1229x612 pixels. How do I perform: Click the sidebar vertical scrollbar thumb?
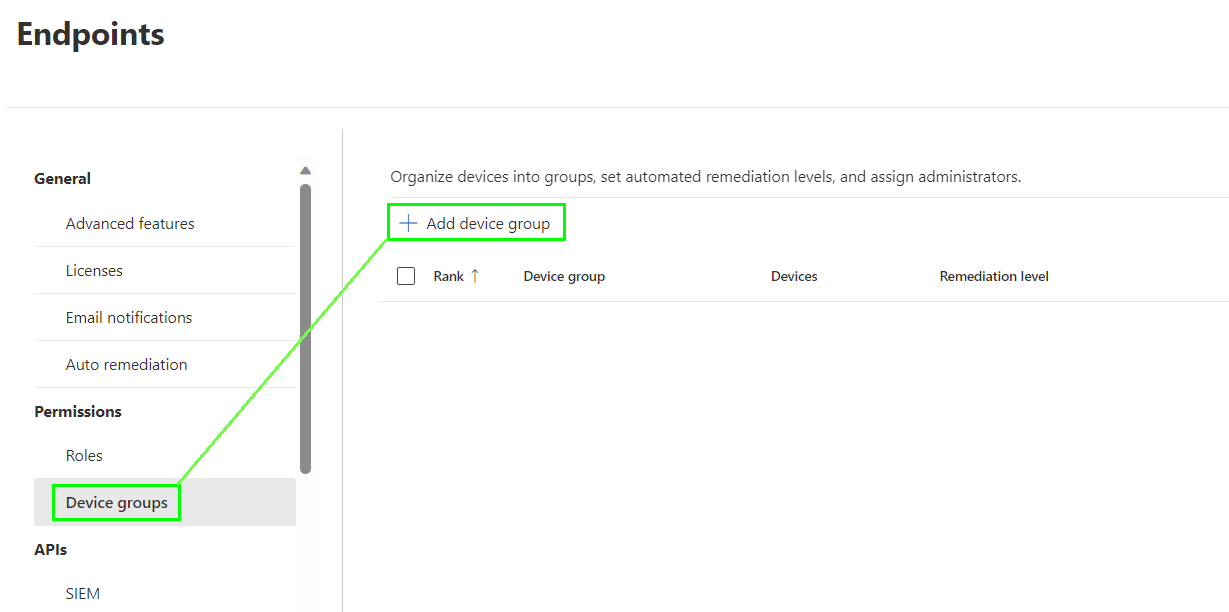[306, 328]
